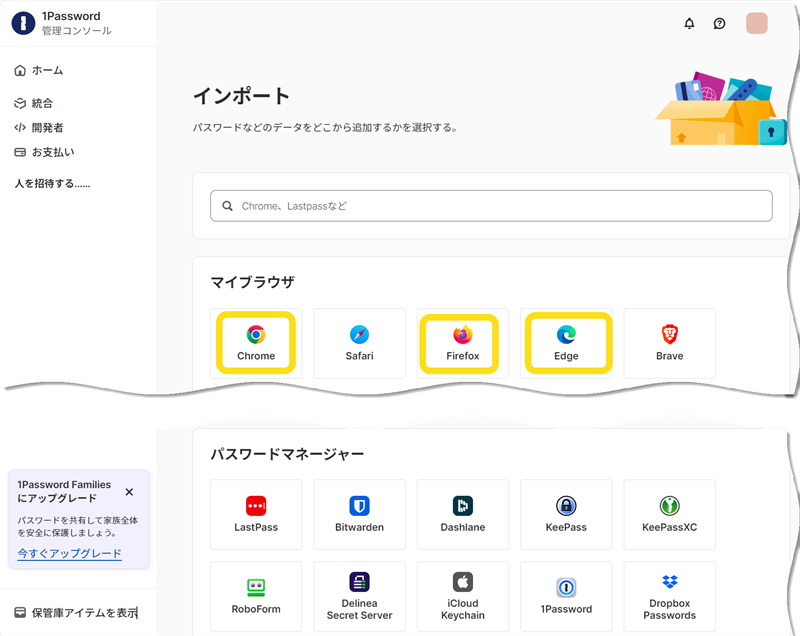Pick the Brave browser tile

pos(669,343)
